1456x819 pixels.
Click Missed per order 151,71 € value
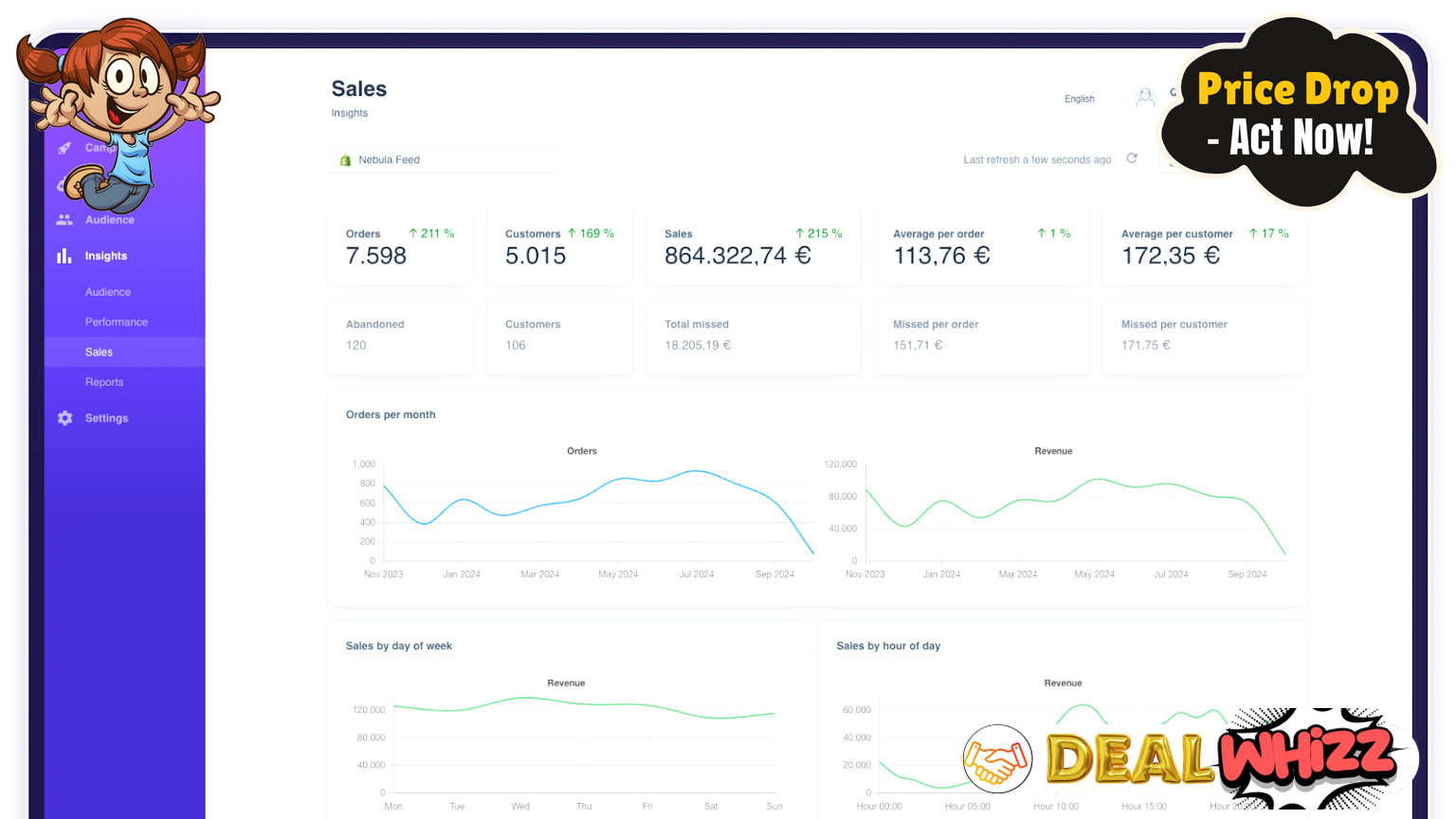click(918, 345)
